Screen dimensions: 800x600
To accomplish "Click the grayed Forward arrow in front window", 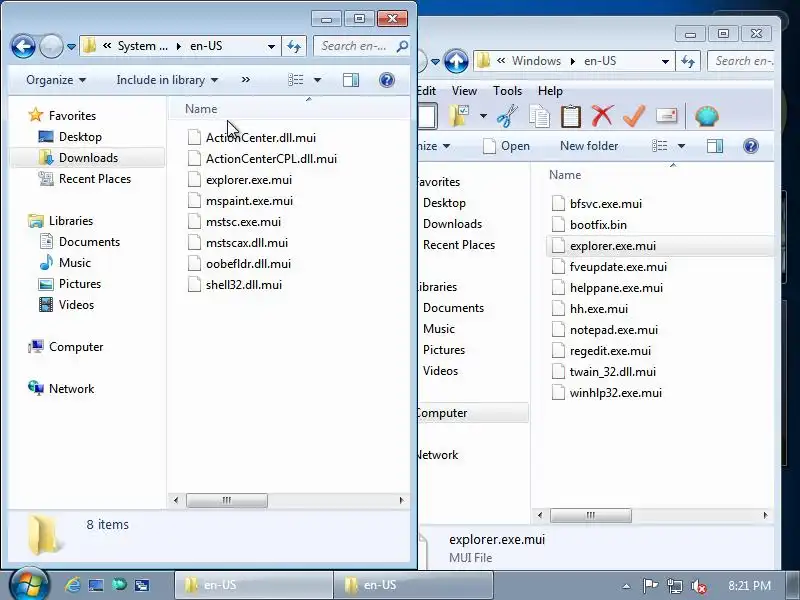I will tap(51, 46).
